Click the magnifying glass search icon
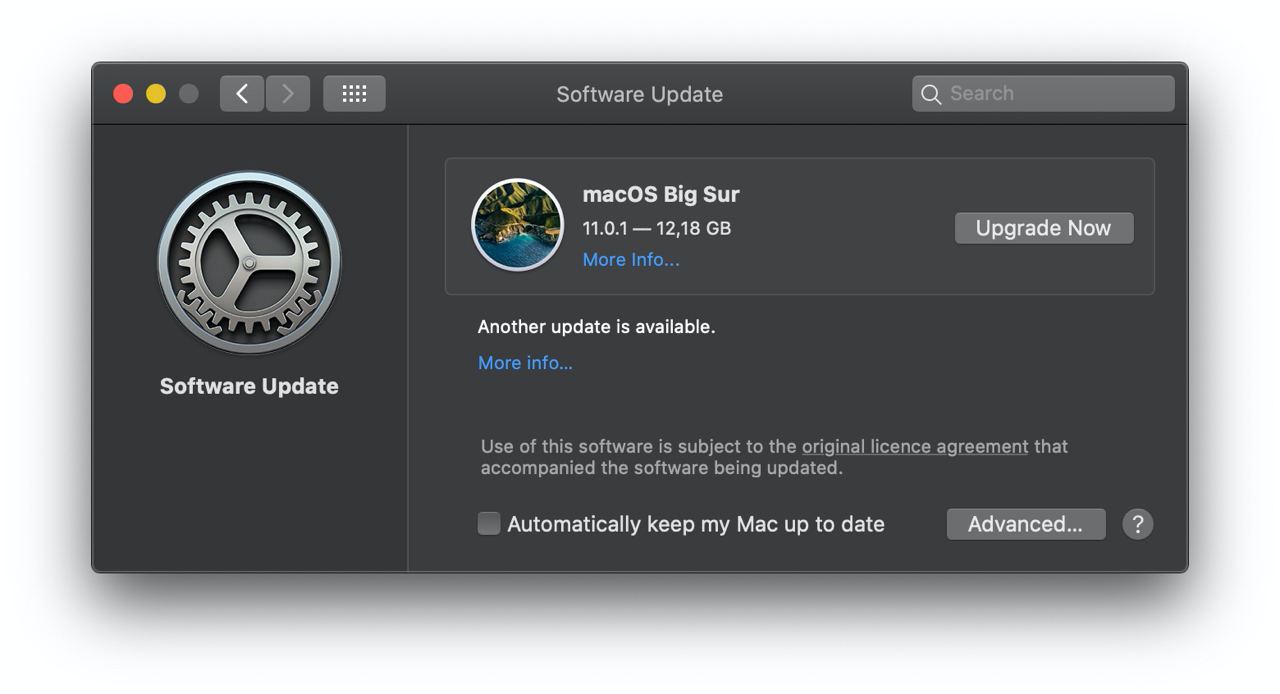Viewport: 1280px width, 694px height. click(x=931, y=94)
